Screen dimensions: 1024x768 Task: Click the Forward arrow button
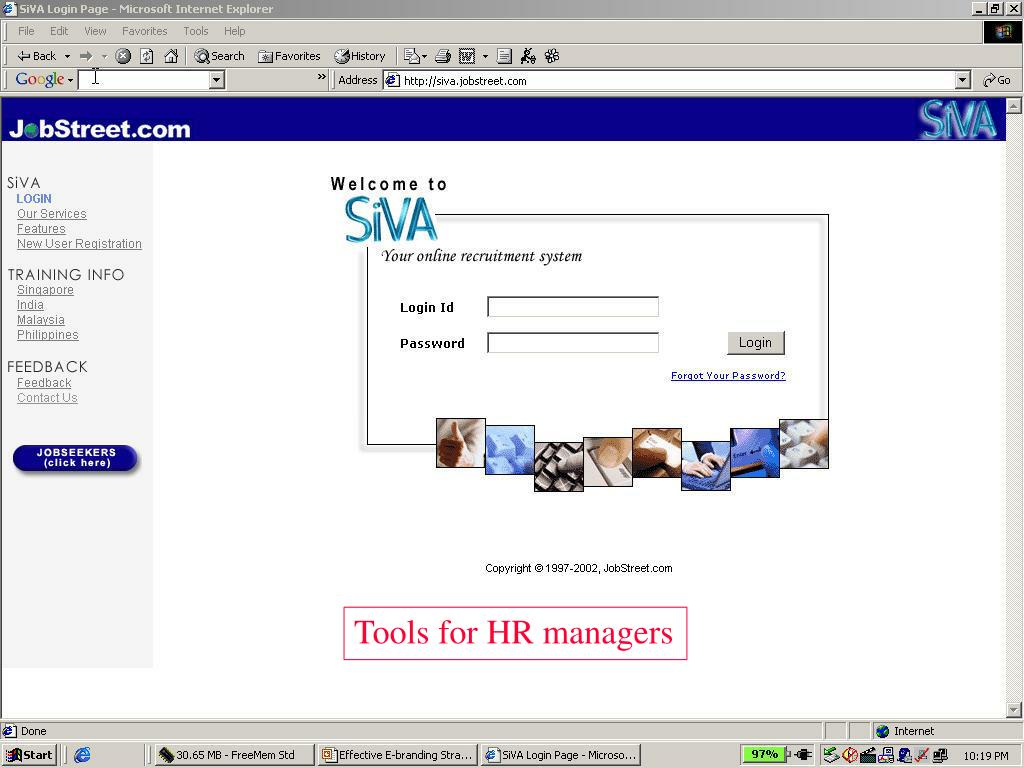tap(86, 56)
